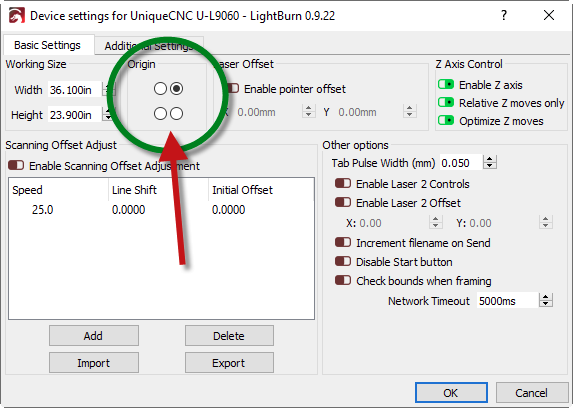Confirm settings with OK button

[x=451, y=393]
